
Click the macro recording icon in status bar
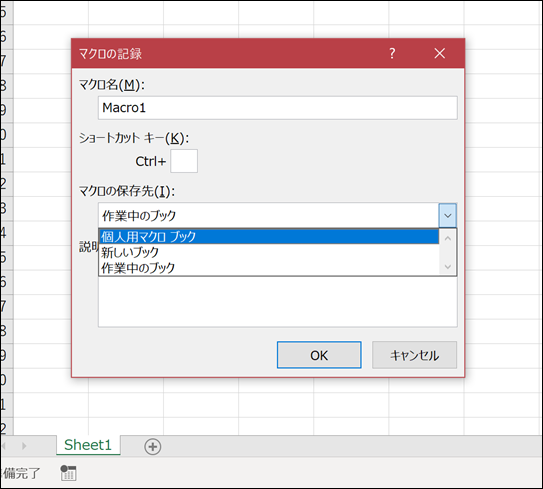click(x=69, y=473)
